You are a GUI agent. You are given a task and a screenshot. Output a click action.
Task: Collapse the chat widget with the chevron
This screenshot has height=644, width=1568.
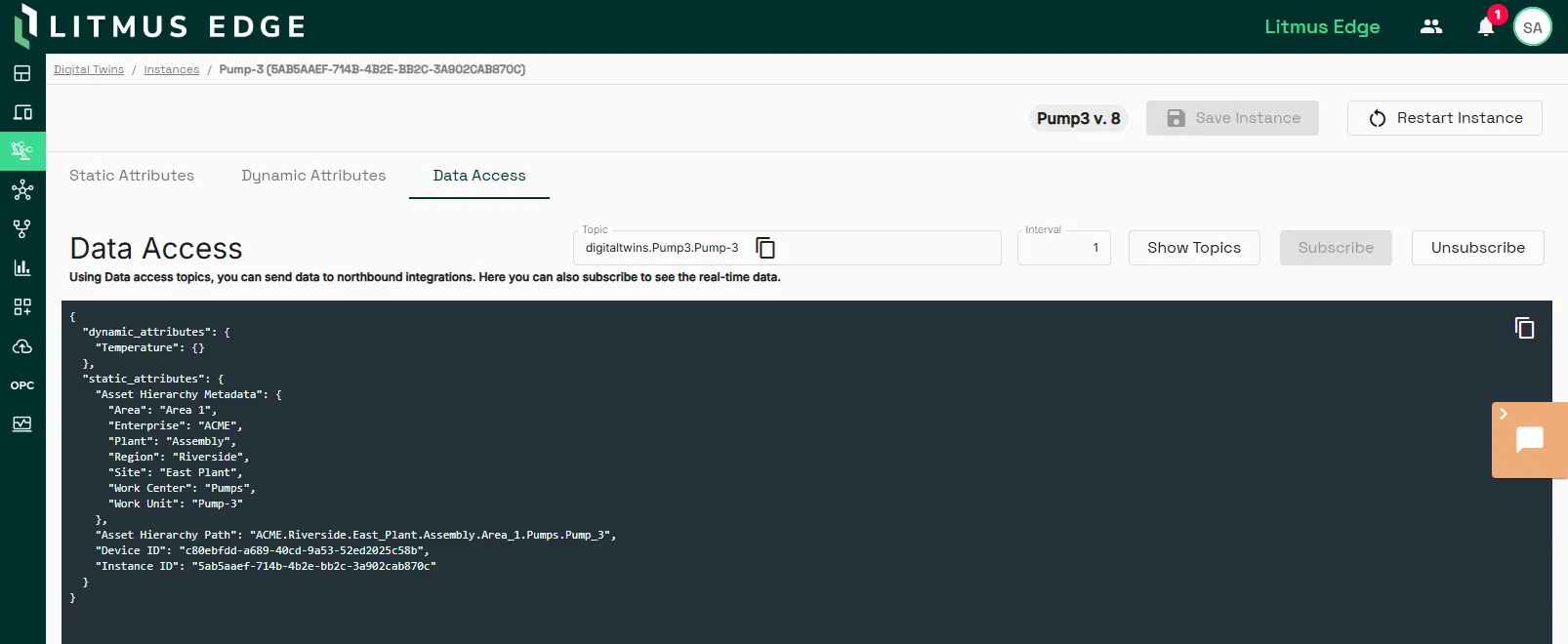tap(1504, 414)
